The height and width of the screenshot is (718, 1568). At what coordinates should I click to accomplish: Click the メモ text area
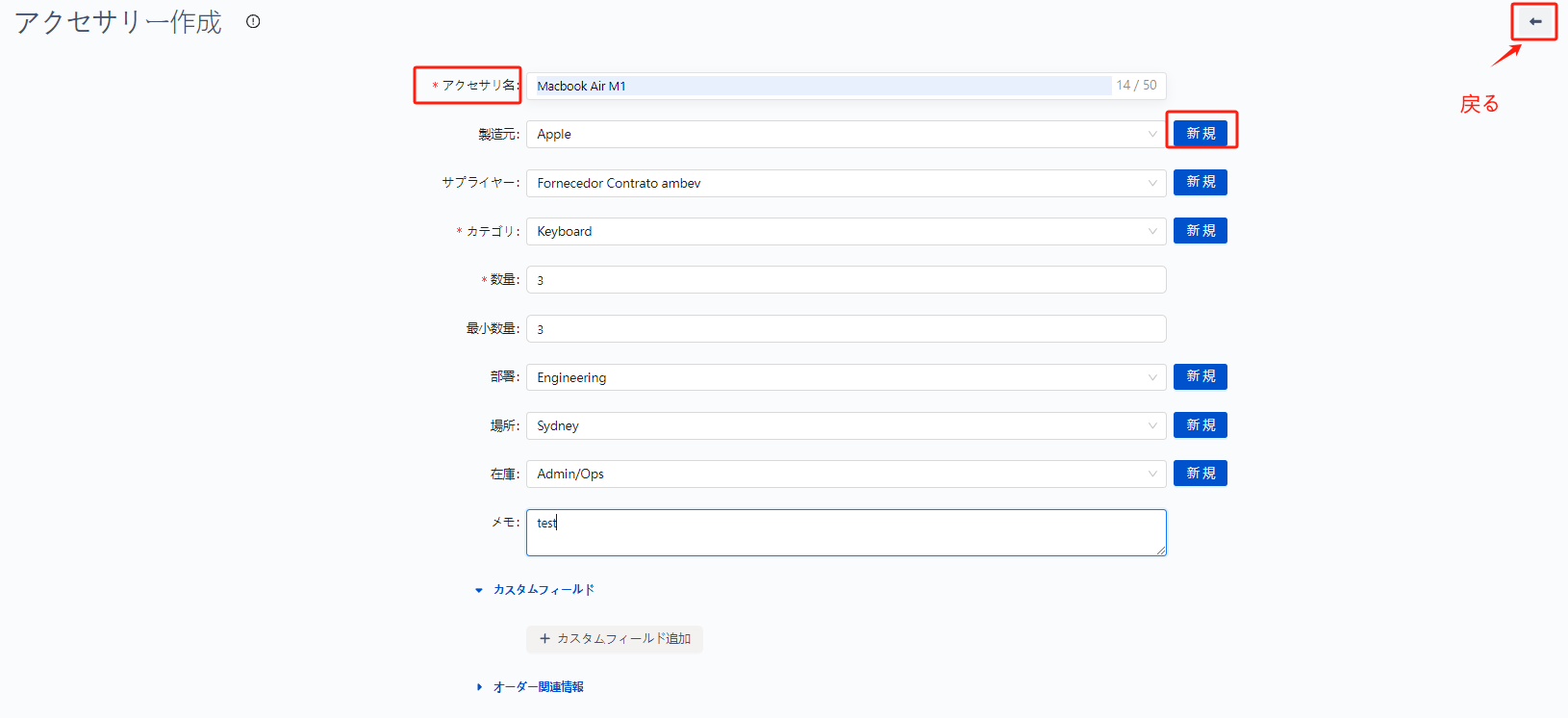[845, 533]
